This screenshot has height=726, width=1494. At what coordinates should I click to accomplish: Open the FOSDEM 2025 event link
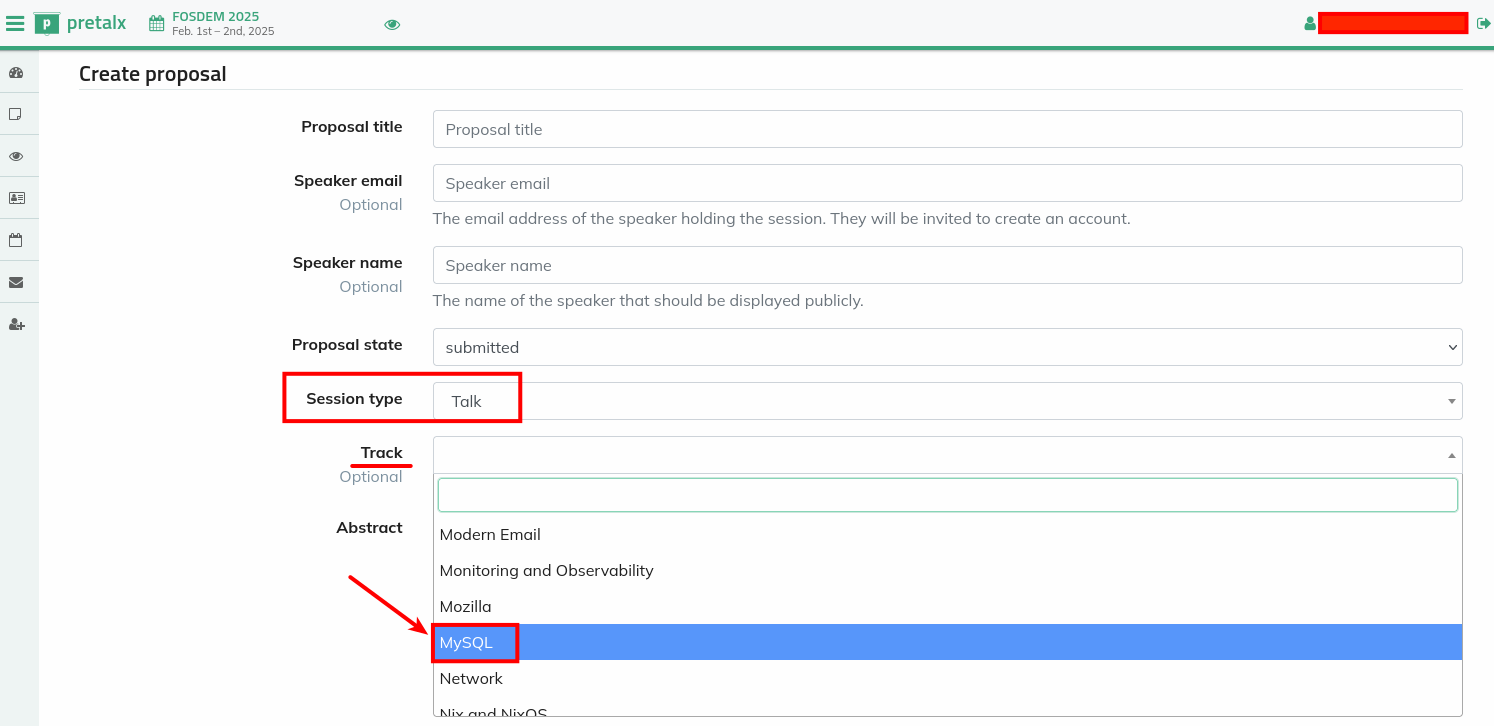[x=215, y=16]
